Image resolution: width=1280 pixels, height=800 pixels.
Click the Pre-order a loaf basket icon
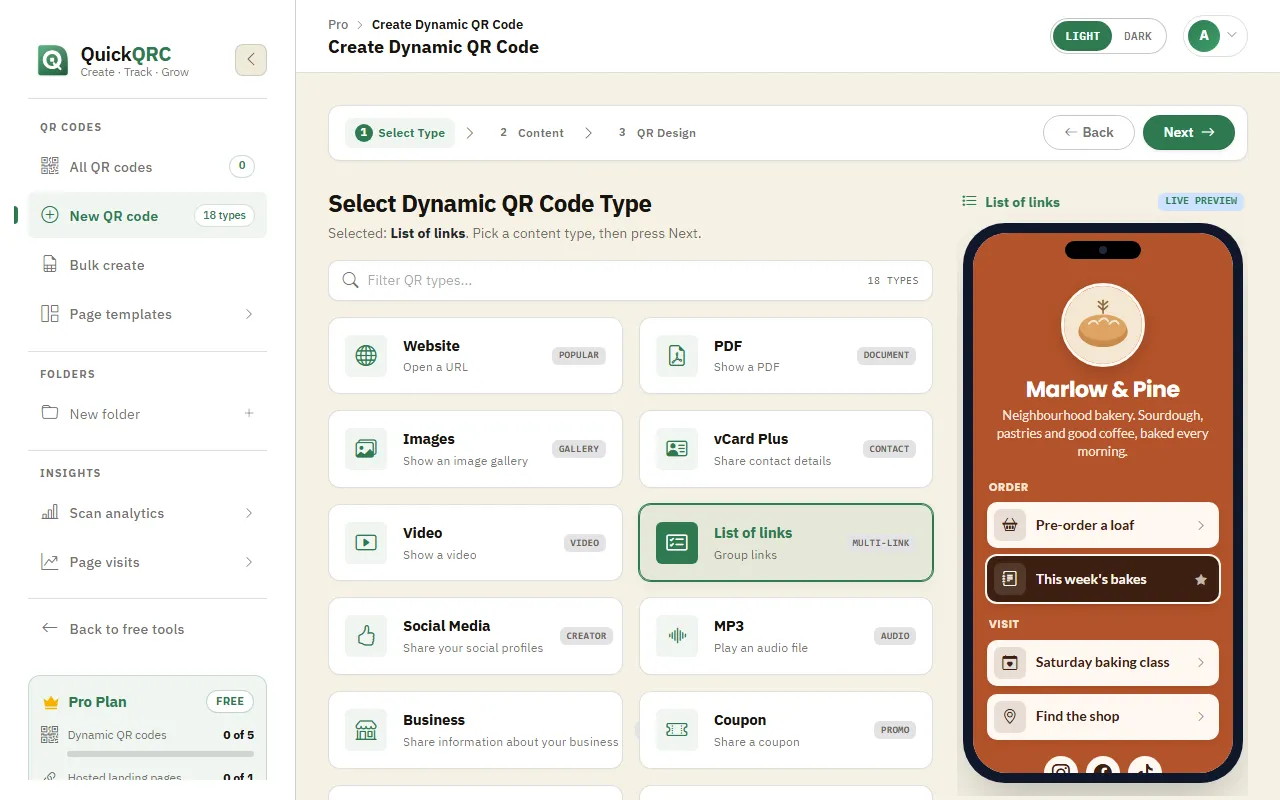(1010, 525)
